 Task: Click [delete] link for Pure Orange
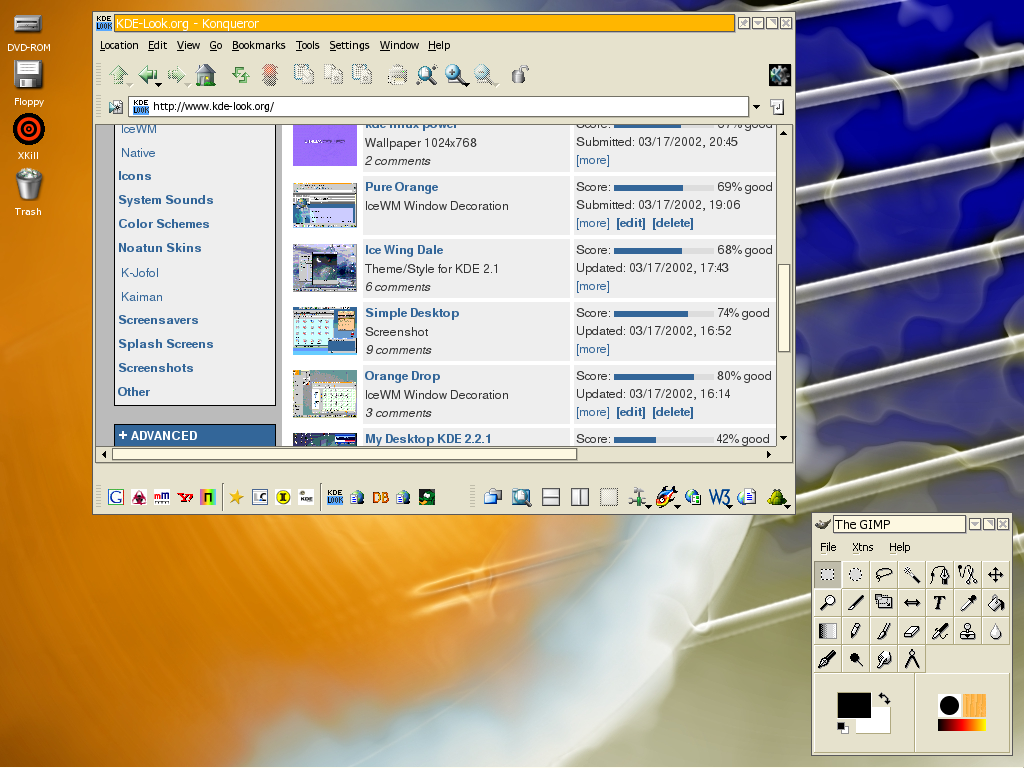coord(673,223)
